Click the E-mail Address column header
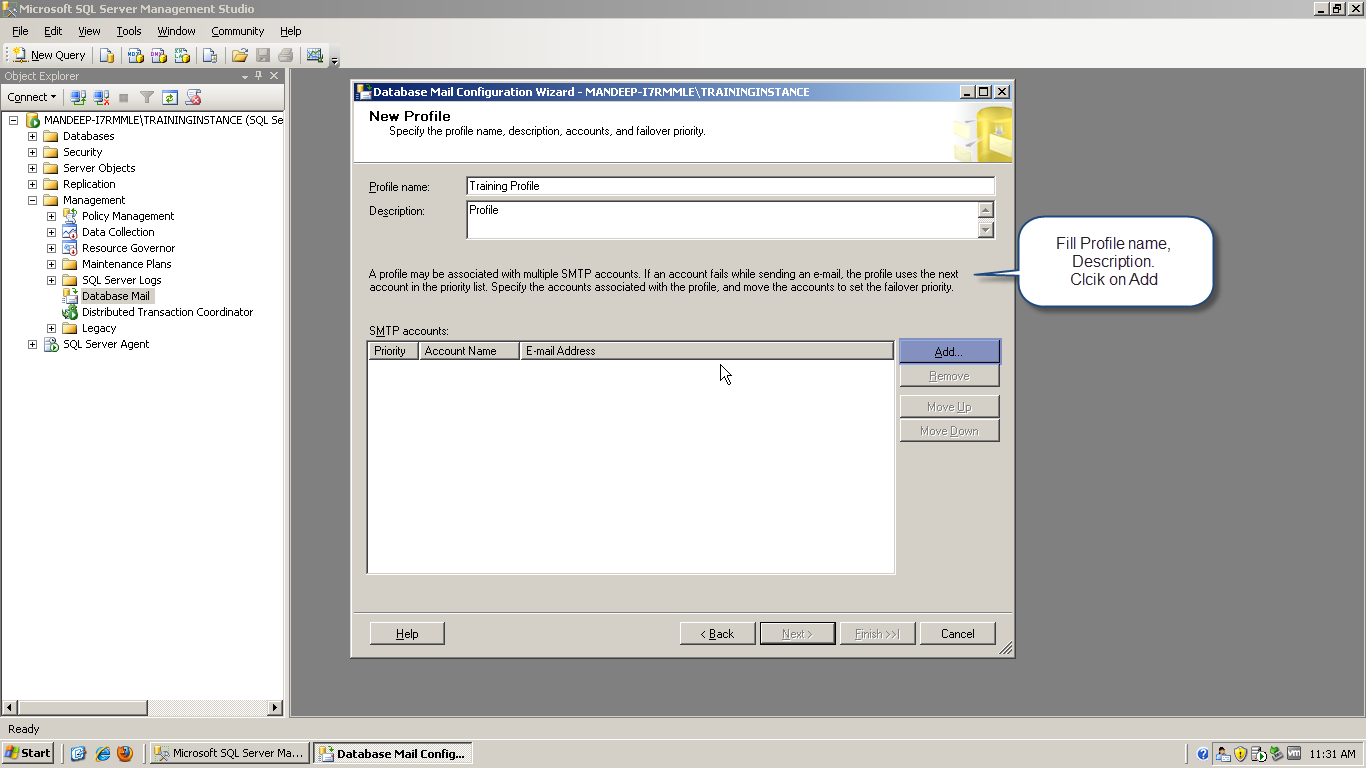Viewport: 1366px width, 768px height. tap(706, 351)
